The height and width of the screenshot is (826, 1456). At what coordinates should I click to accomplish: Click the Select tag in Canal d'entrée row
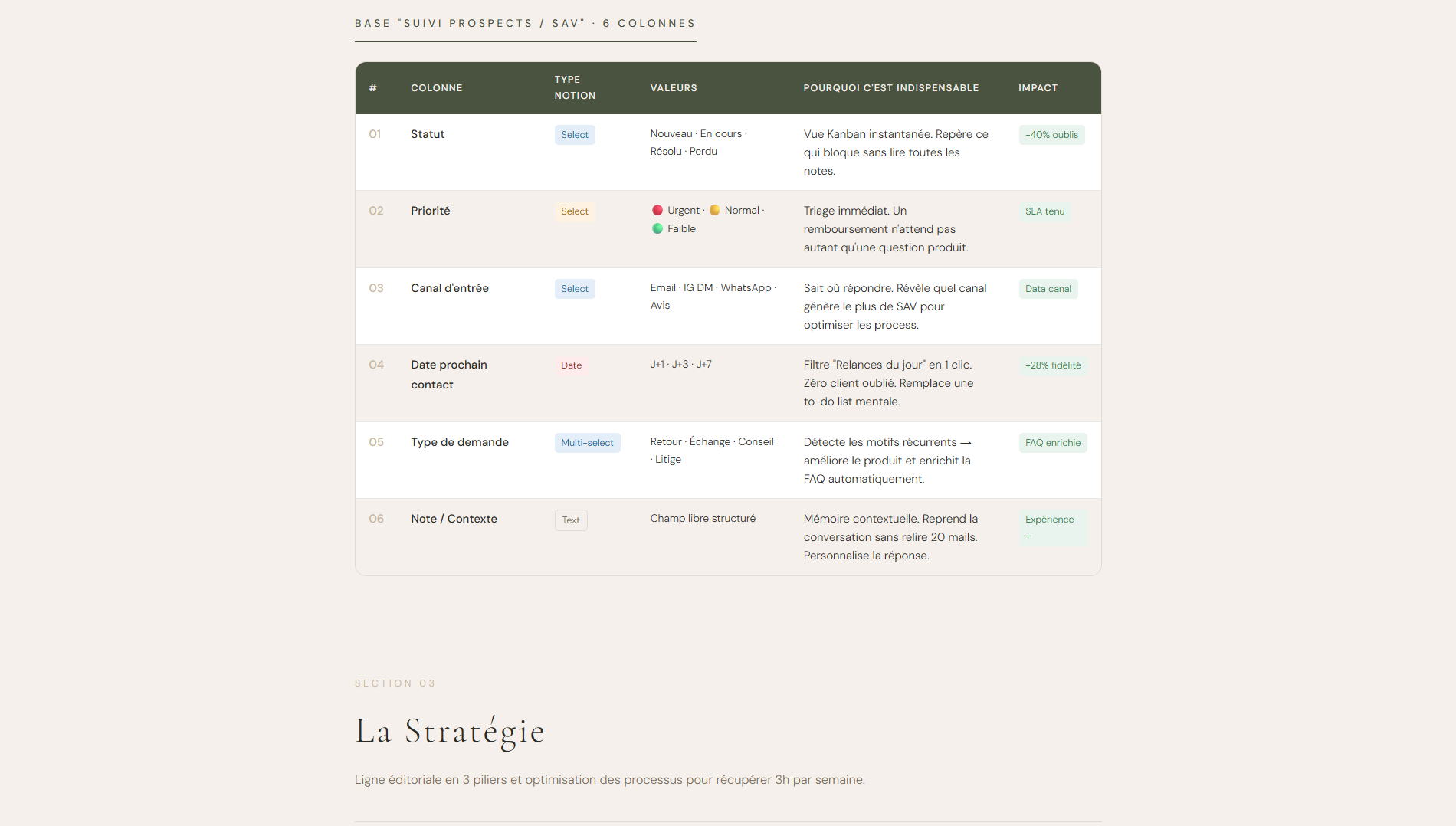point(575,289)
